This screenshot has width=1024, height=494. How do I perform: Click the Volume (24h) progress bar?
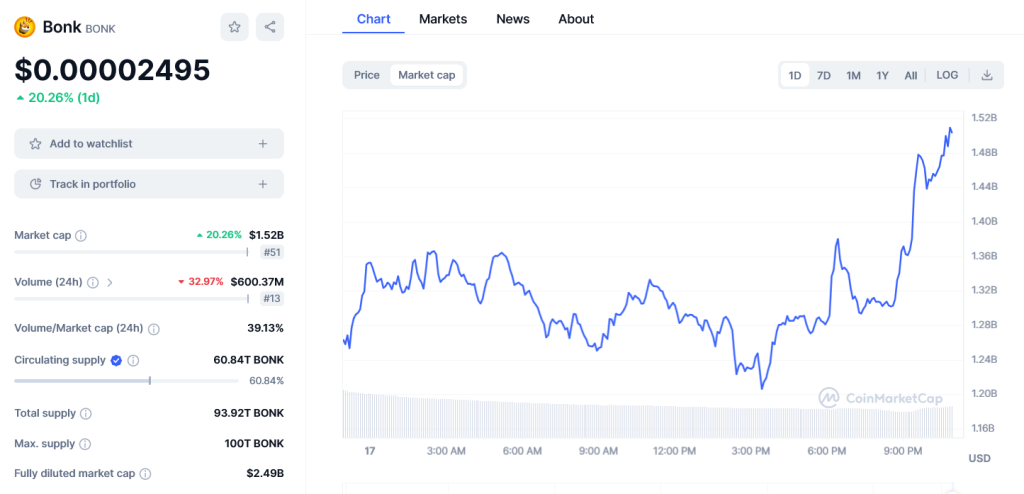click(x=131, y=299)
